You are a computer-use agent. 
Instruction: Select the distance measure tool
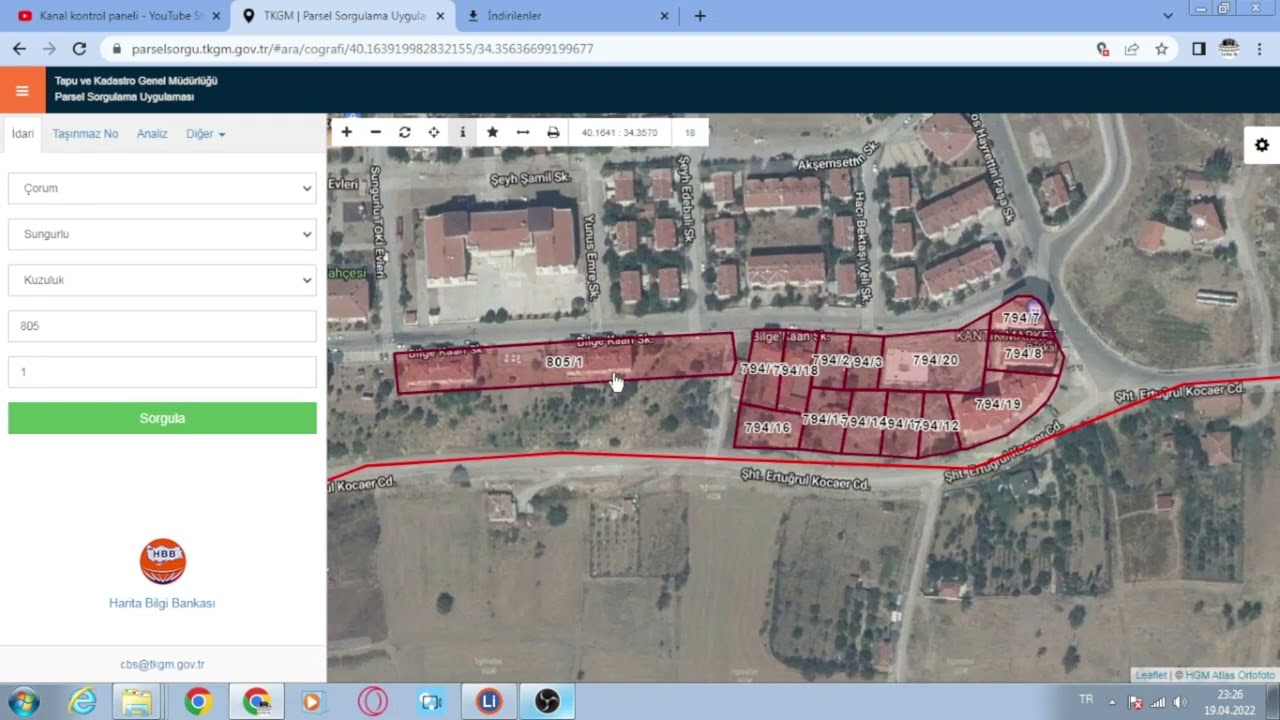[x=522, y=132]
